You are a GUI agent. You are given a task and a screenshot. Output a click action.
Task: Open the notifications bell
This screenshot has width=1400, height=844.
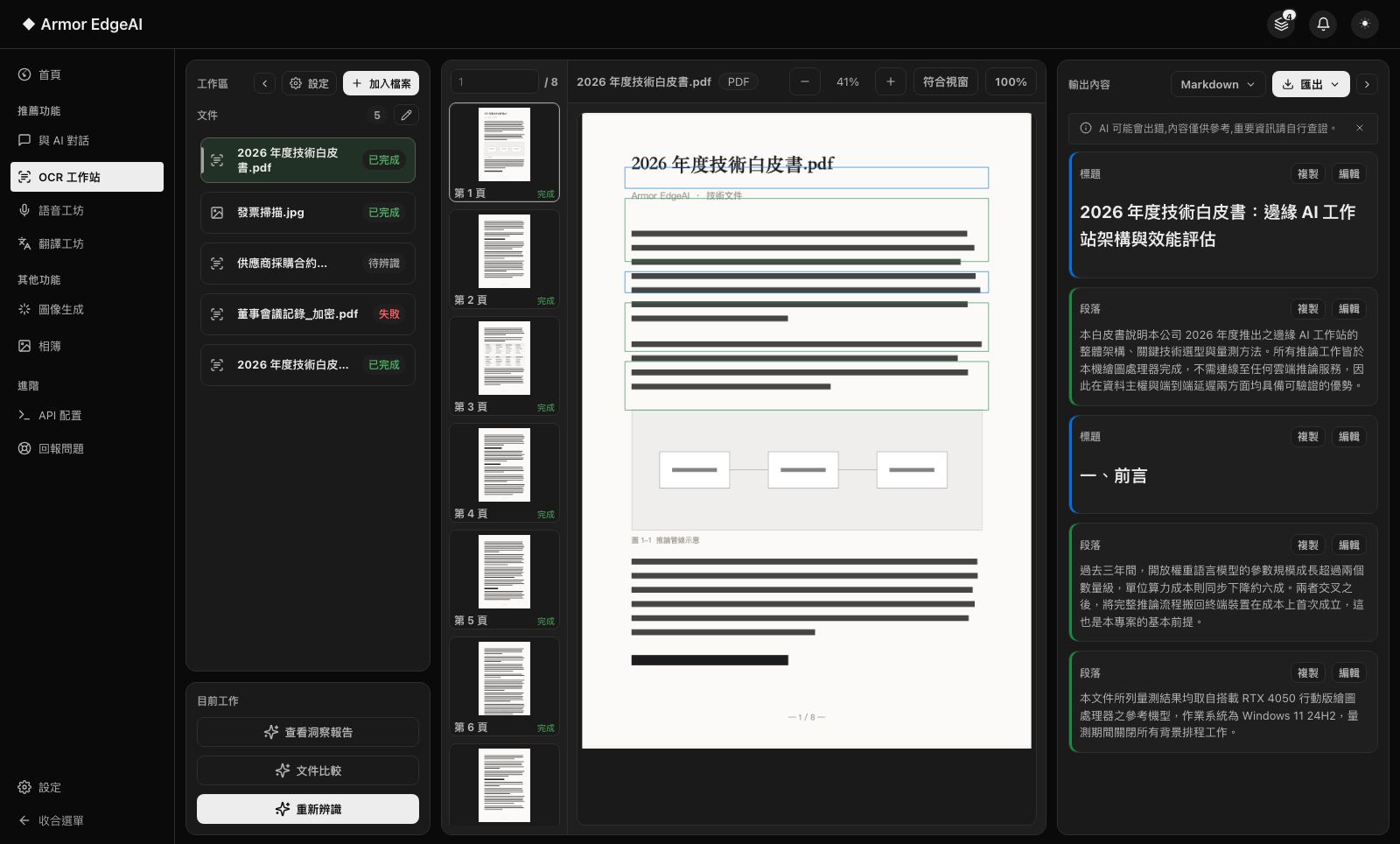pyautogui.click(x=1323, y=24)
